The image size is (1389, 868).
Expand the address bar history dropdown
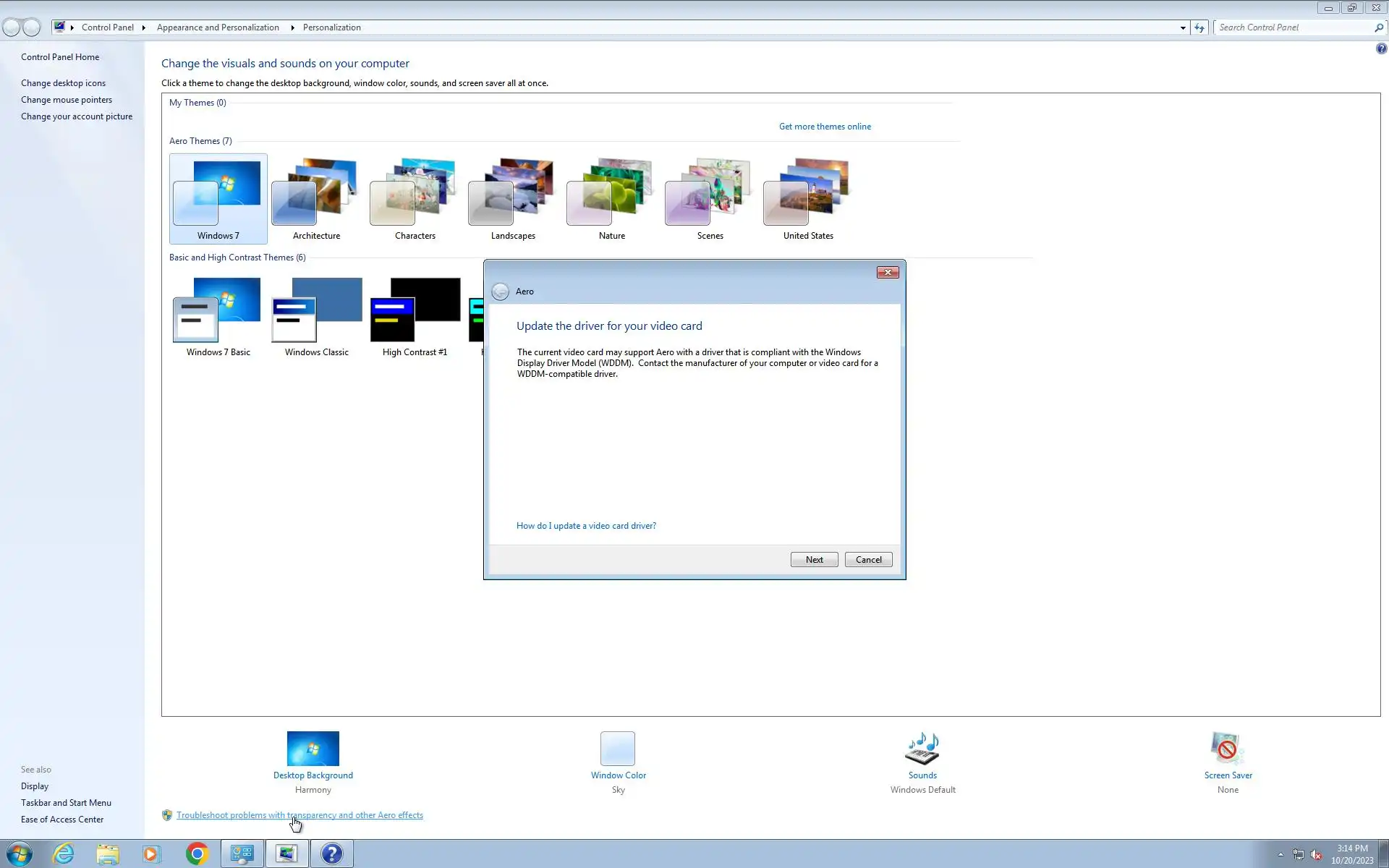point(1183,27)
